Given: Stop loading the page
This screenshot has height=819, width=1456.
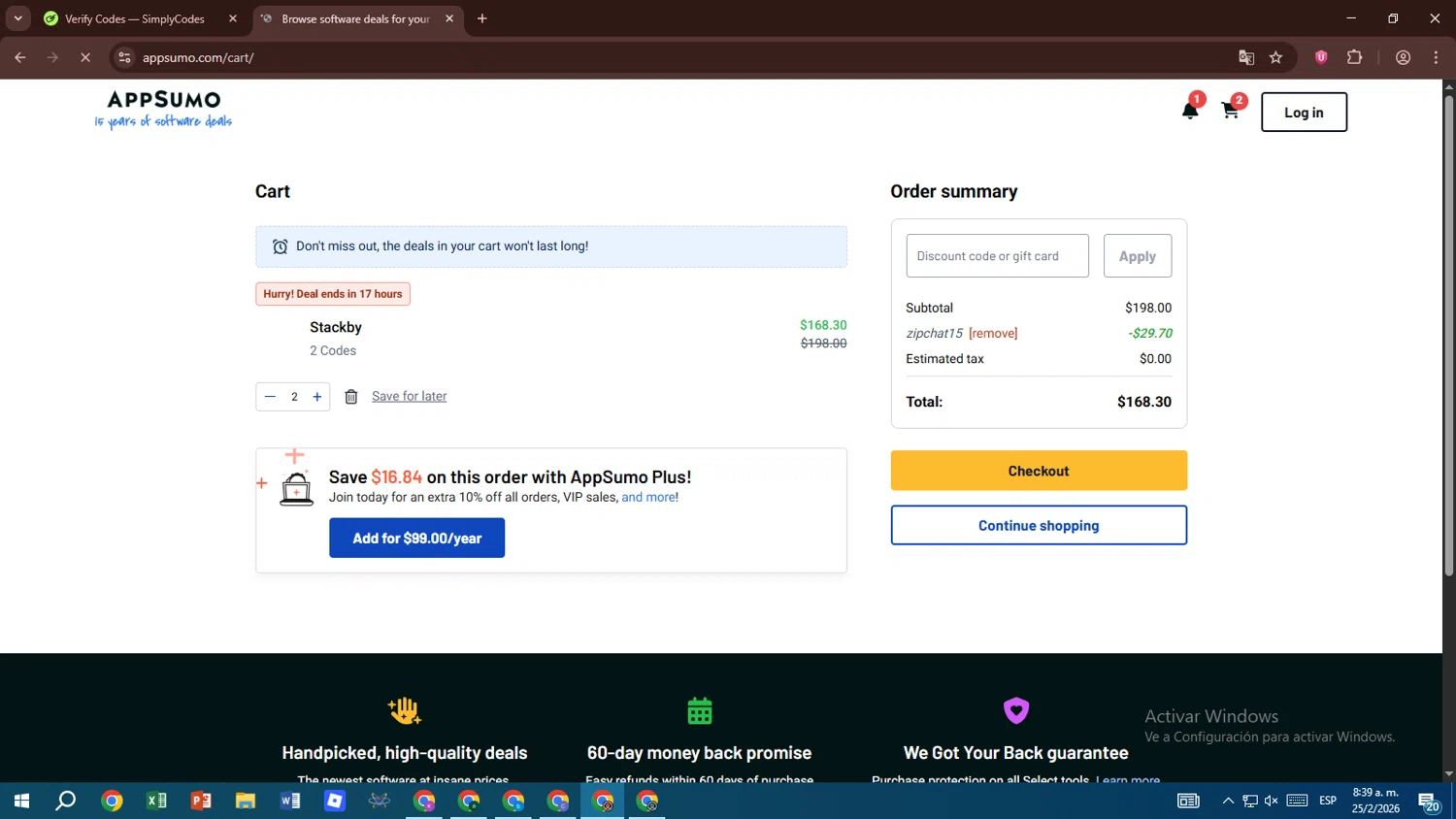Looking at the screenshot, I should pos(85,57).
